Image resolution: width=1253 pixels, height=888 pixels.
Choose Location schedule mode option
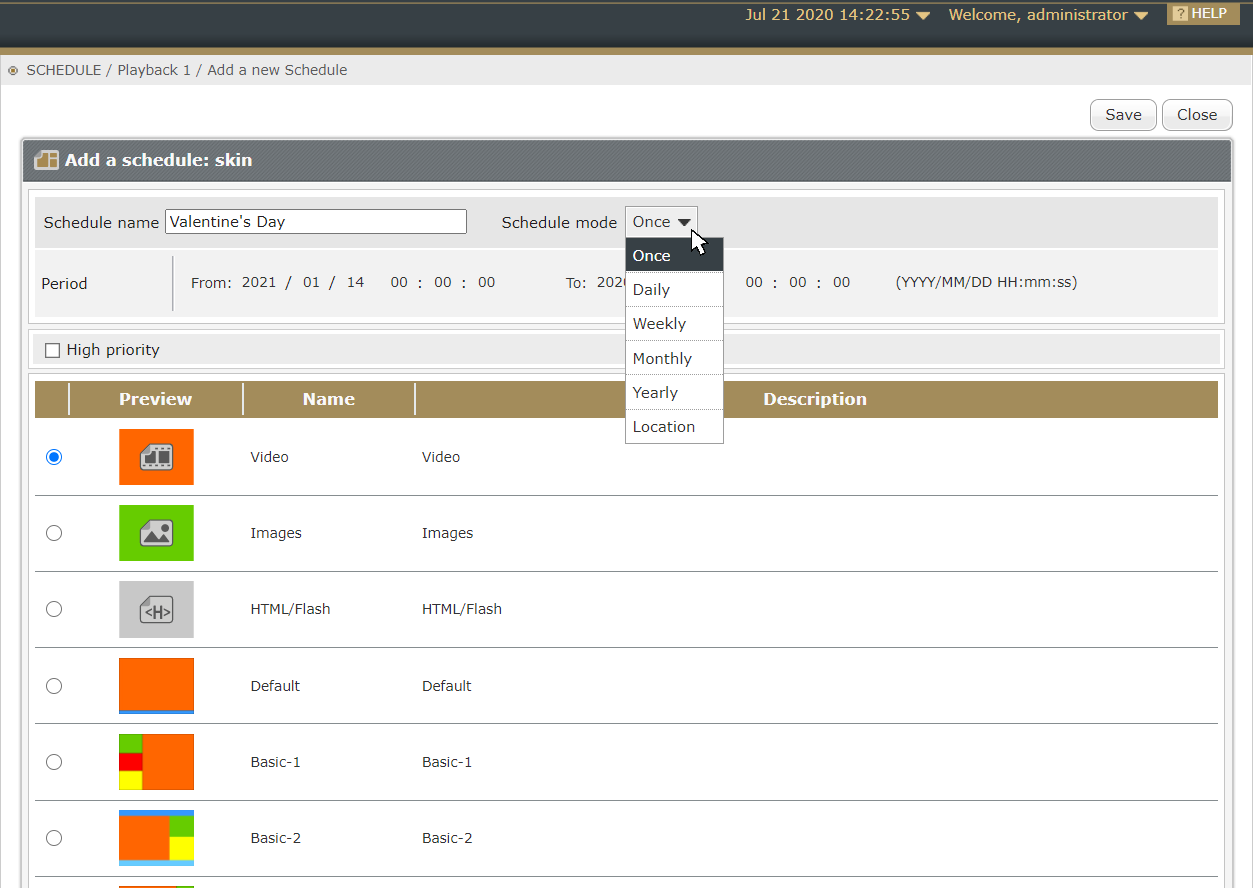[674, 427]
